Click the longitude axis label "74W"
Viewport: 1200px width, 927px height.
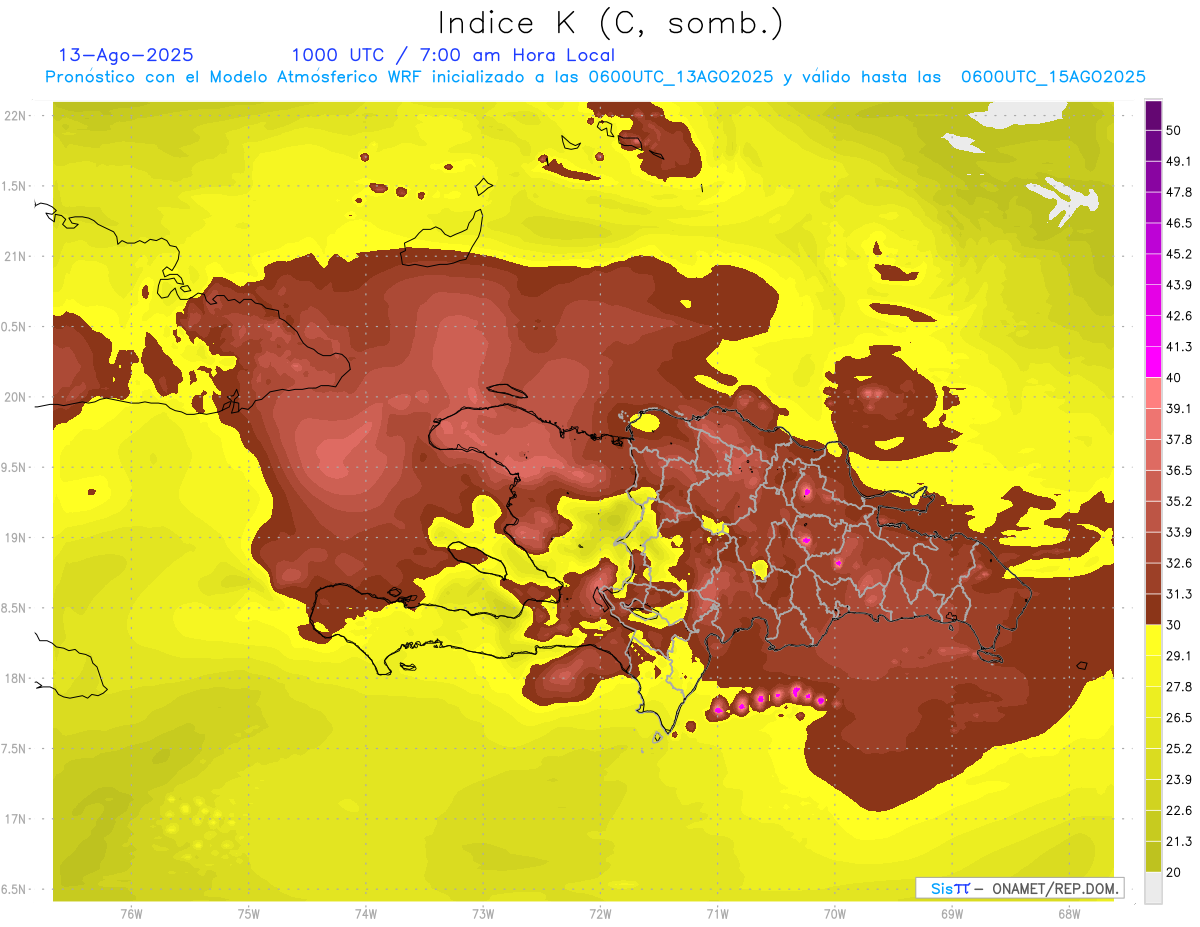366,913
